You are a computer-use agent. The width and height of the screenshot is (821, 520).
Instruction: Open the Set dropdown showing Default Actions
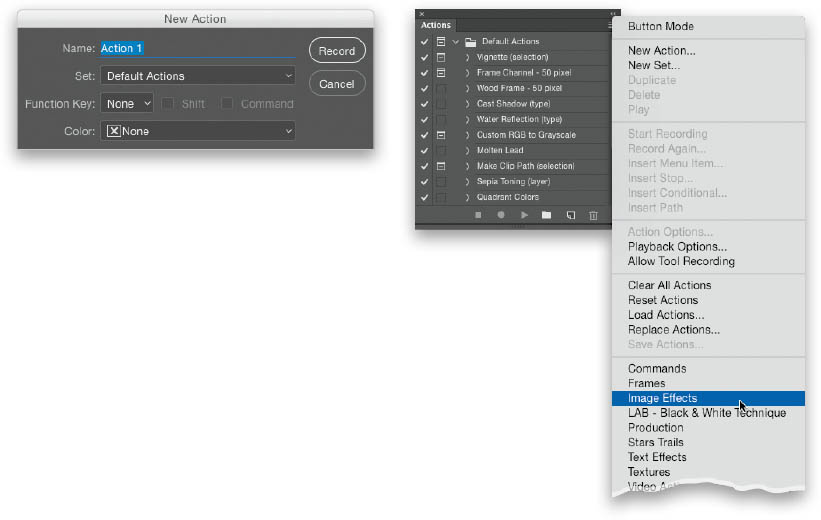point(198,76)
